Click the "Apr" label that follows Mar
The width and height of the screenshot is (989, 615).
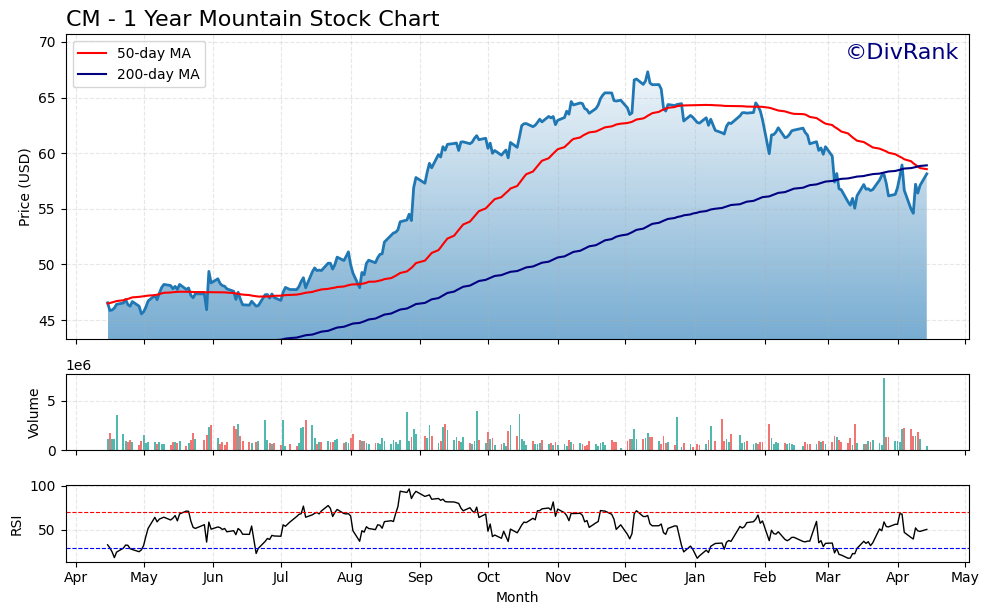tap(898, 578)
